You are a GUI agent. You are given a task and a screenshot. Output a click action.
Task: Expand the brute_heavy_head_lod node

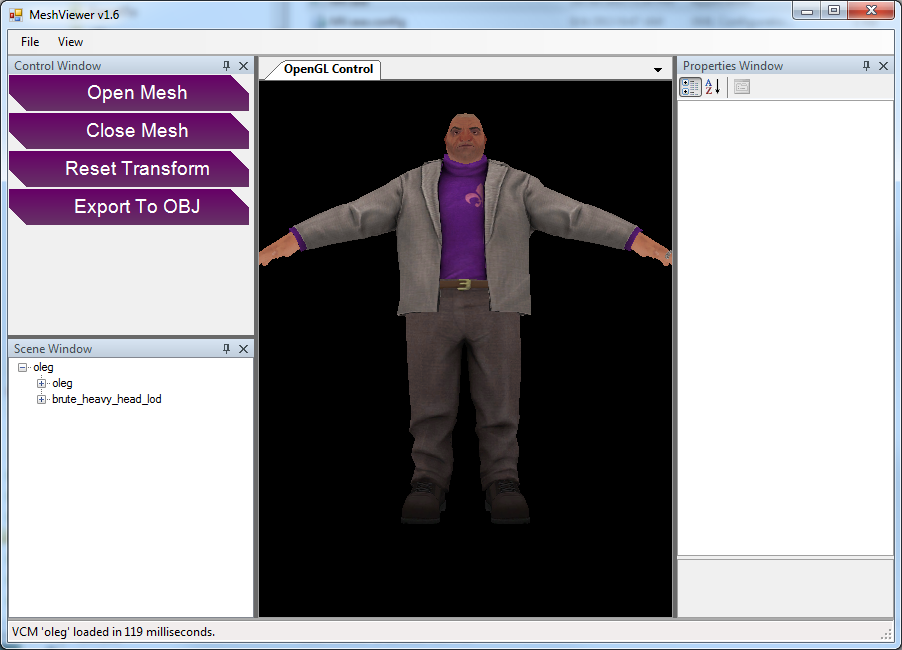41,399
